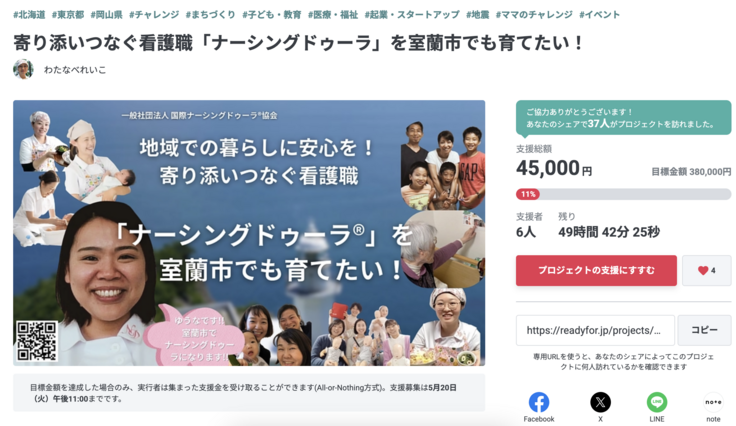736x426 pixels.
Task: Open the #子ども・教育 tag
Action: 272,15
